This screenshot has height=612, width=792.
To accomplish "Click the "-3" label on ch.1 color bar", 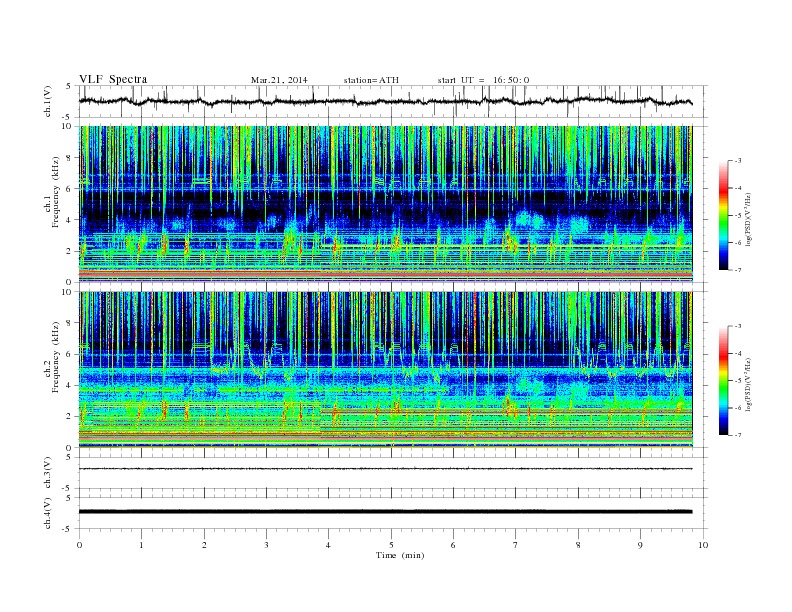I will (738, 161).
